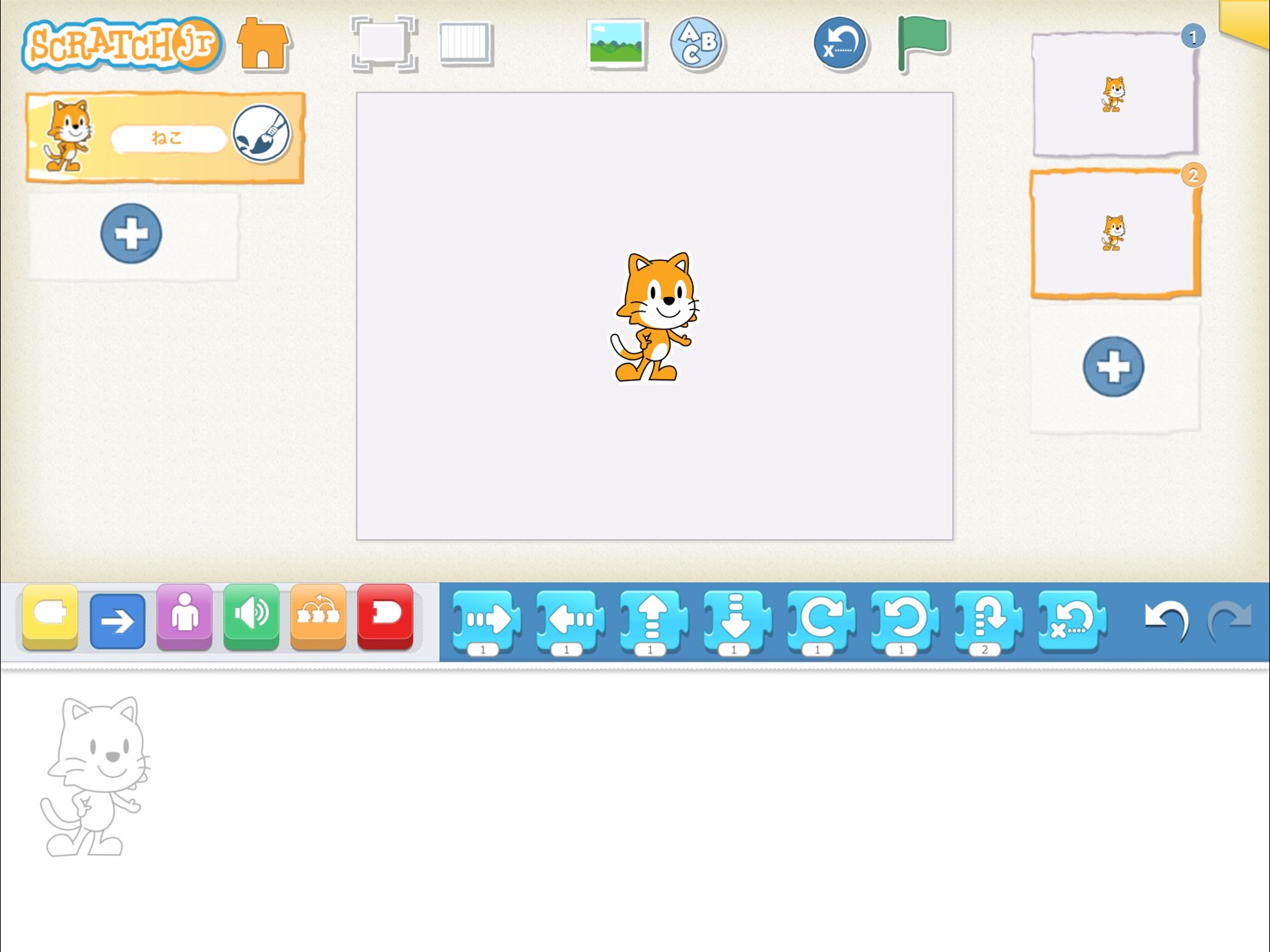This screenshot has width=1270, height=952.
Task: Select the ねこ name label
Action: (x=167, y=138)
